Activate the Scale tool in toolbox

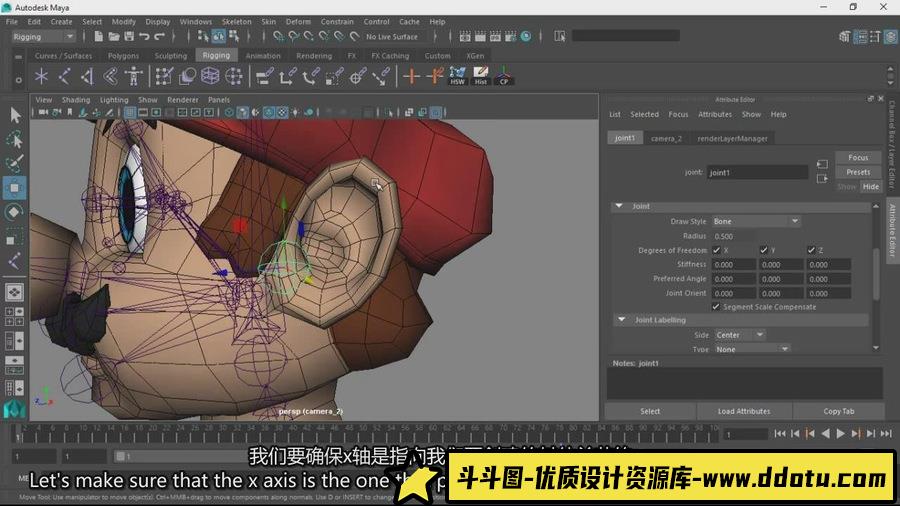[14, 236]
